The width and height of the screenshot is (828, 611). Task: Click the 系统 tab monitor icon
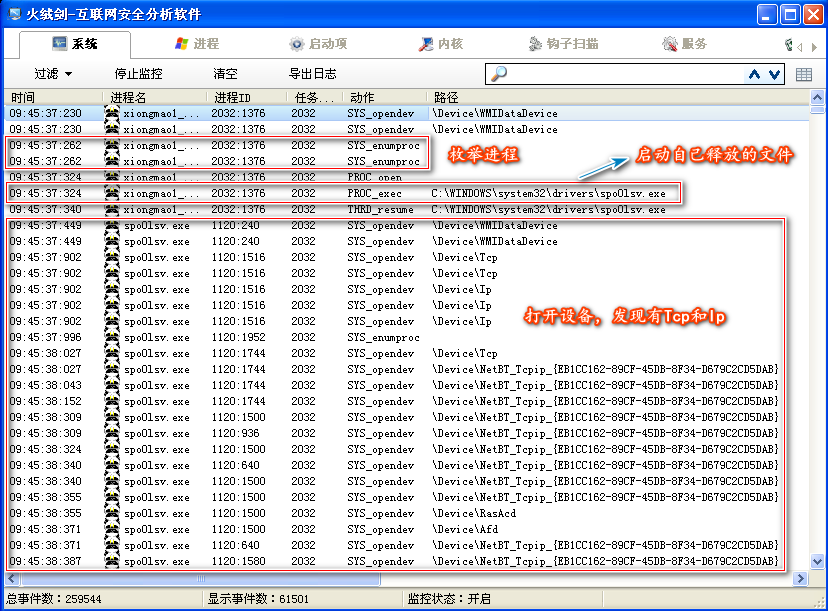pyautogui.click(x=60, y=44)
